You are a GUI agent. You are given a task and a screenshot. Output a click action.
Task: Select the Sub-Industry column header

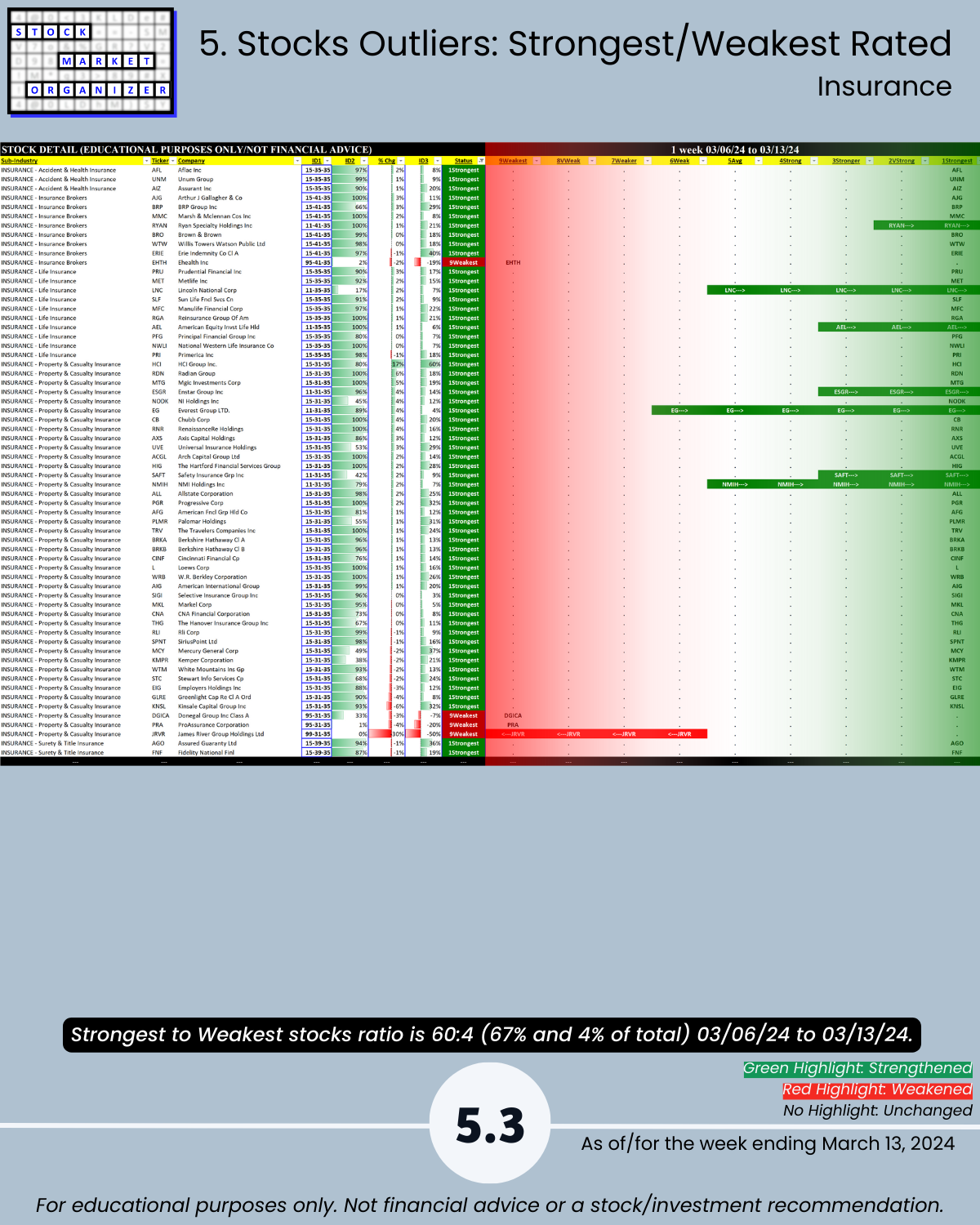20,161
